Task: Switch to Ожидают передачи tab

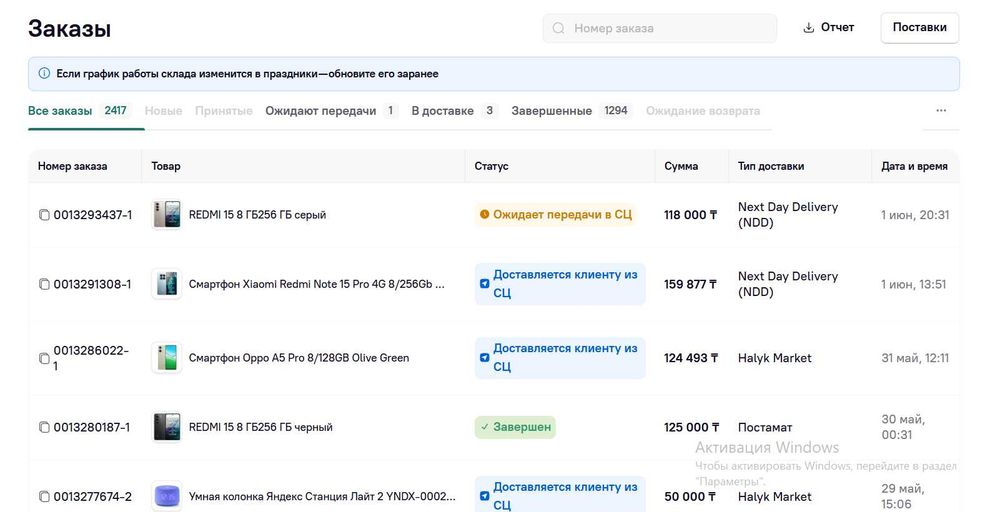Action: pos(332,111)
